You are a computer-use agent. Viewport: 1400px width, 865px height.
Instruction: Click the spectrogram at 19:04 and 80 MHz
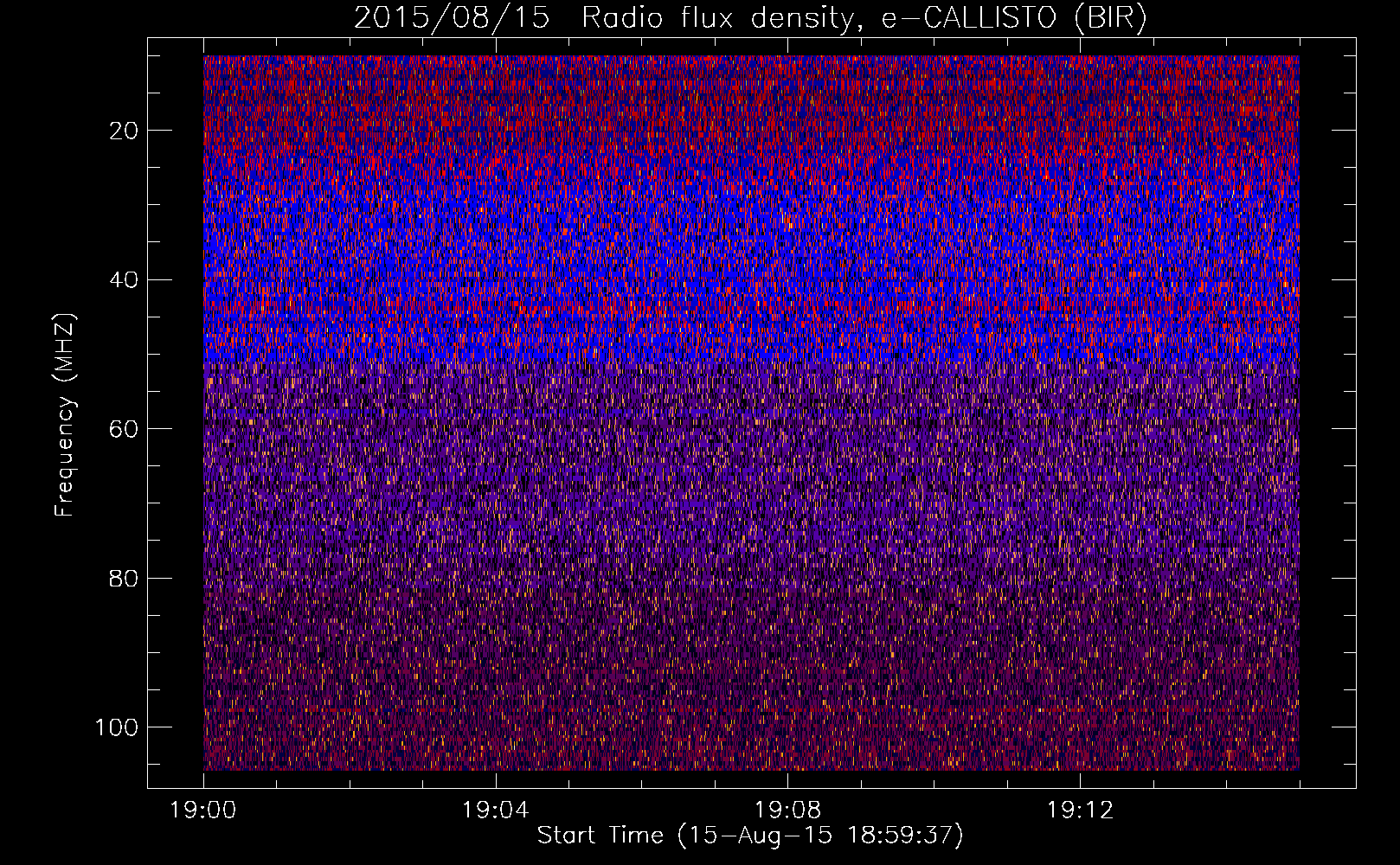click(x=495, y=578)
